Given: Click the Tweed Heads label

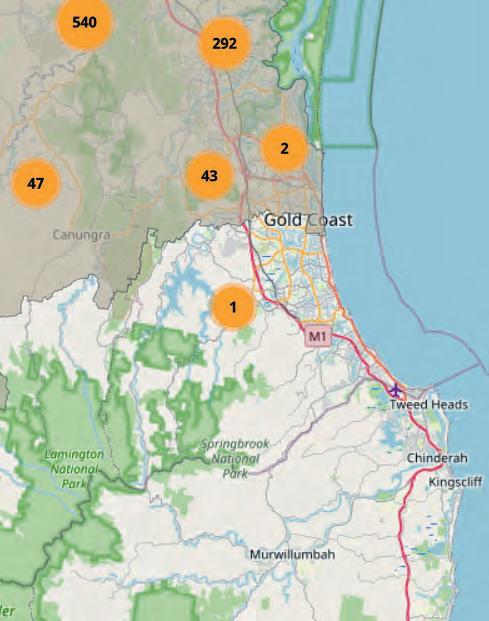Looking at the screenshot, I should pyautogui.click(x=429, y=404).
